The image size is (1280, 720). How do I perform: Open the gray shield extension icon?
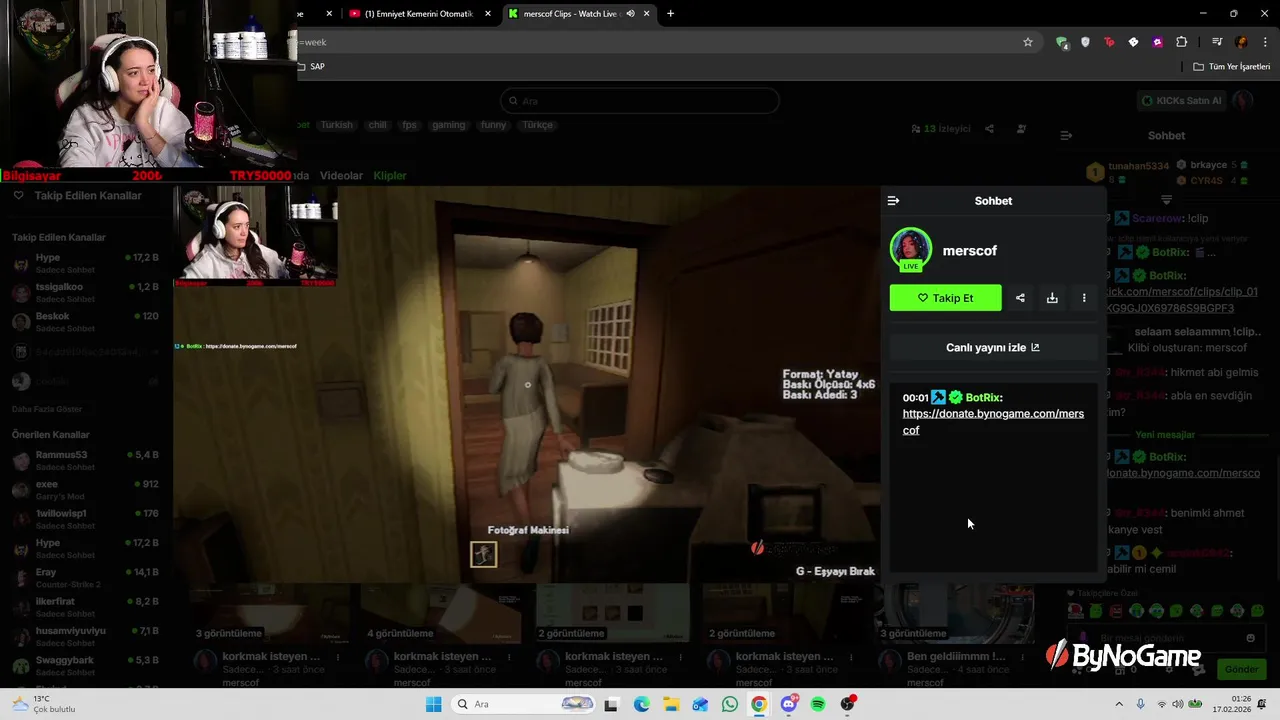(1085, 42)
